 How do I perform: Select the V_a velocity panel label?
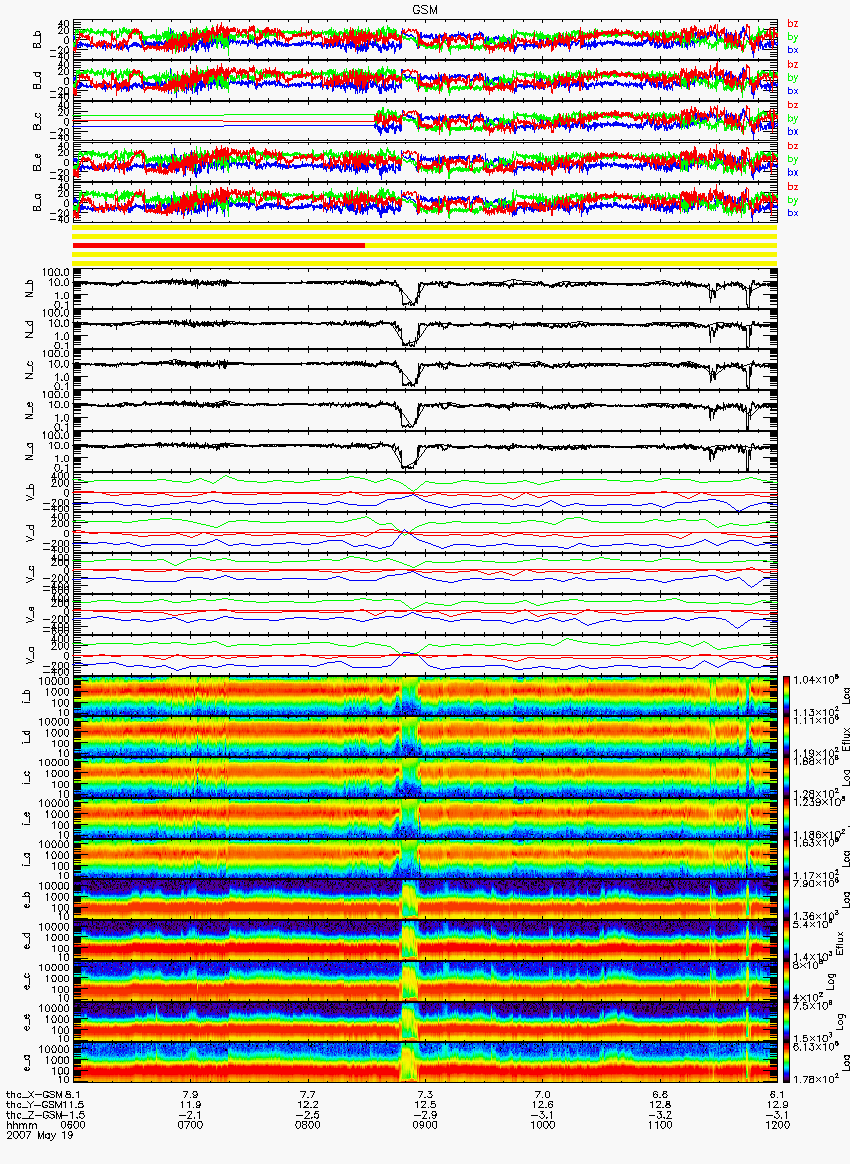pyautogui.click(x=30, y=655)
